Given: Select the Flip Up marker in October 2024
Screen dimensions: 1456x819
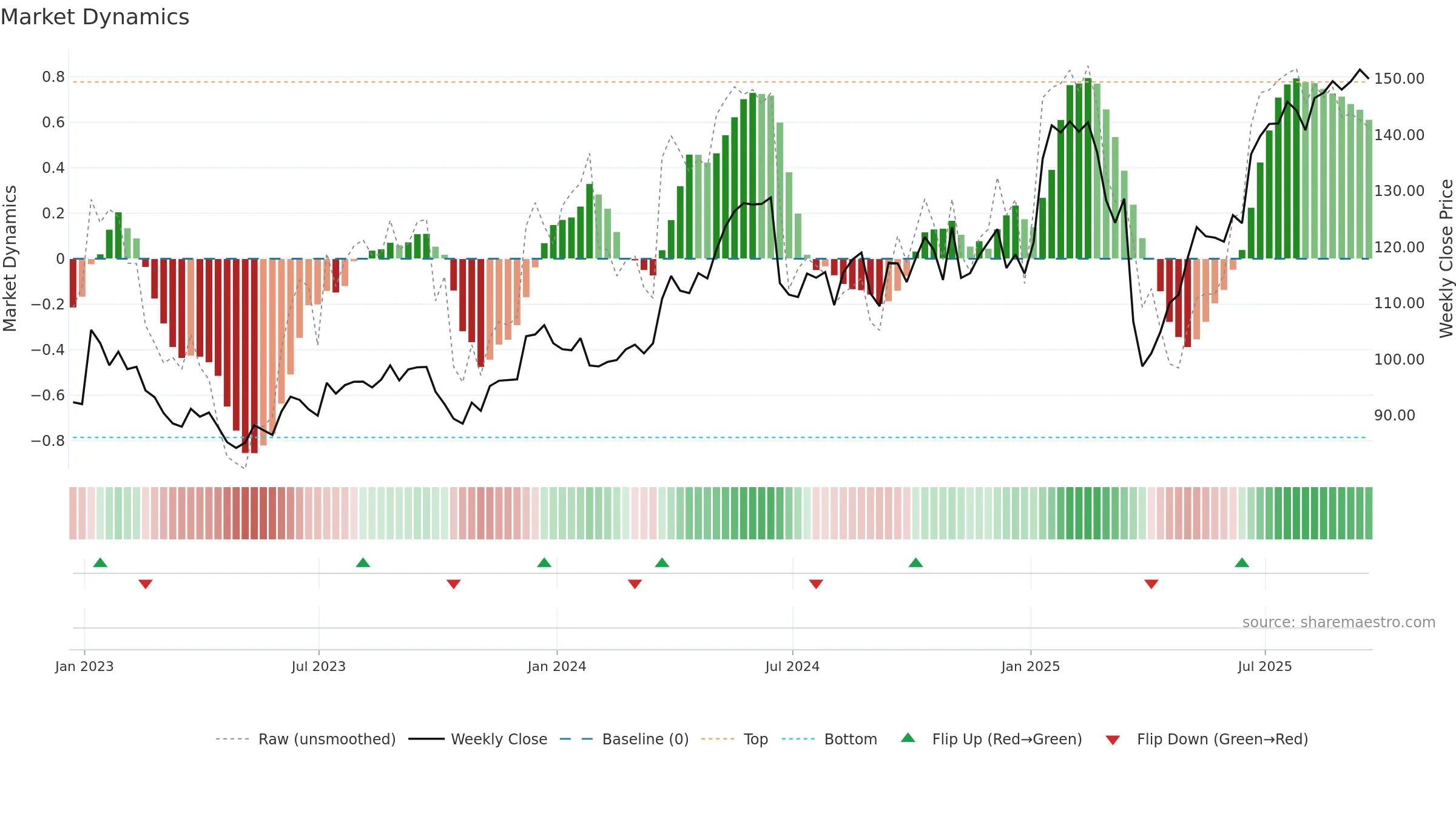Looking at the screenshot, I should (x=916, y=562).
